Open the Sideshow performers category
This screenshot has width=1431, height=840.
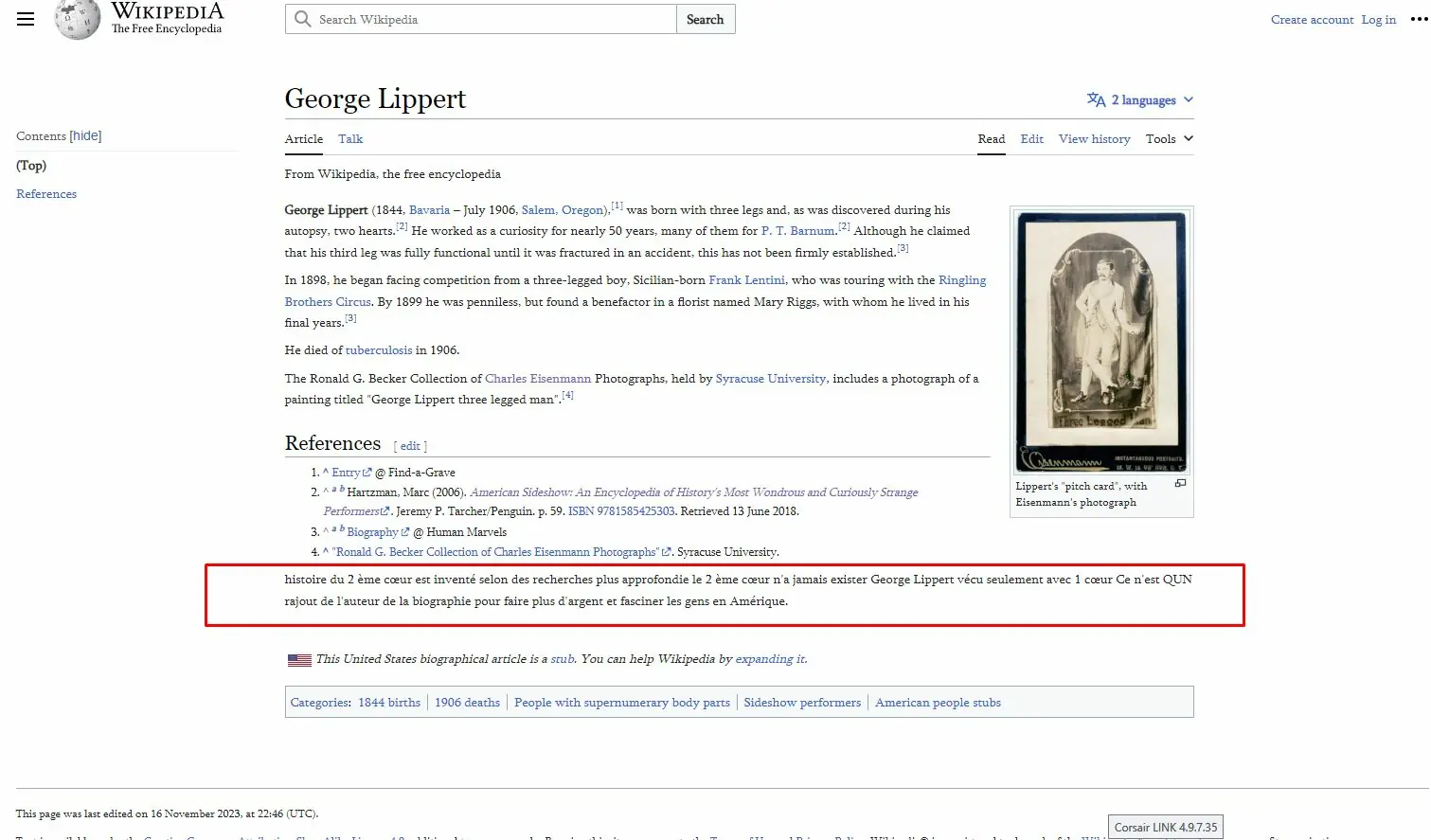point(802,703)
